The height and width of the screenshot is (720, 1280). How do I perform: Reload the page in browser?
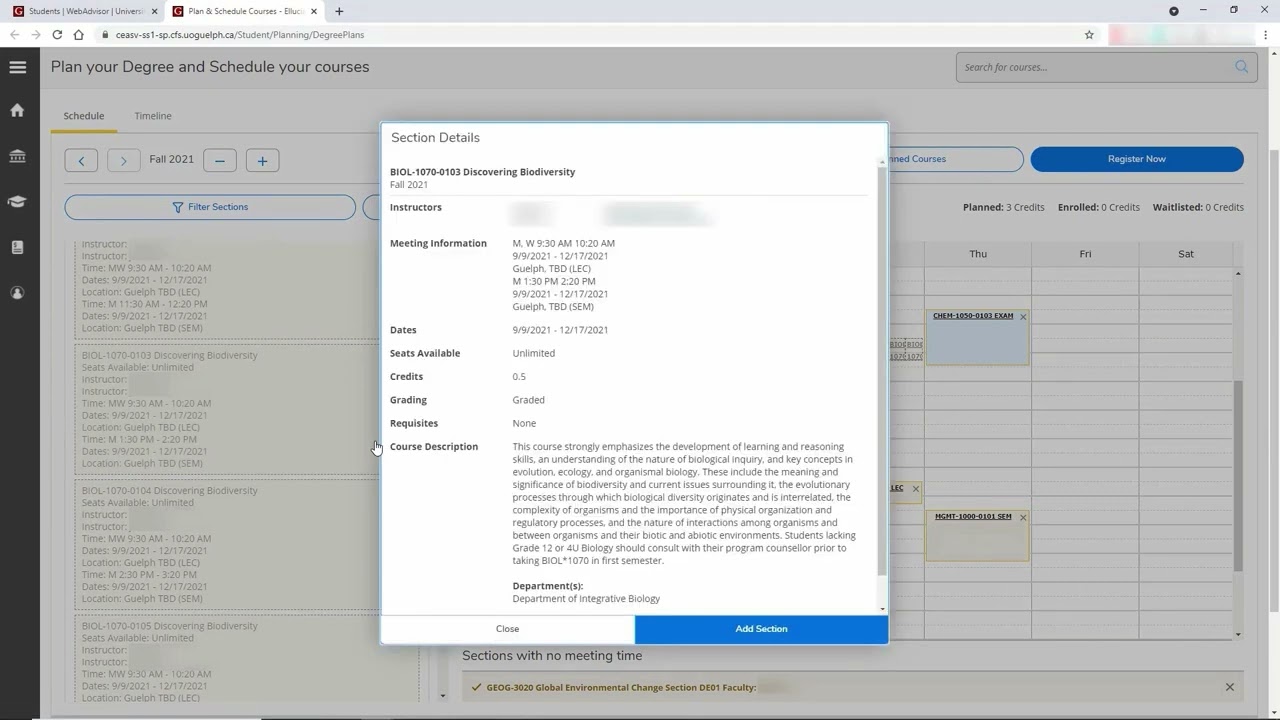click(x=57, y=34)
